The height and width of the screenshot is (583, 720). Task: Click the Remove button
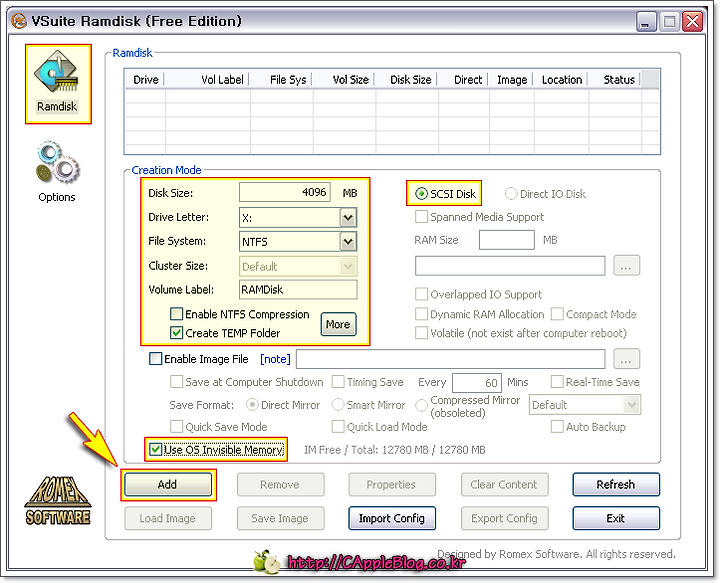(x=281, y=484)
